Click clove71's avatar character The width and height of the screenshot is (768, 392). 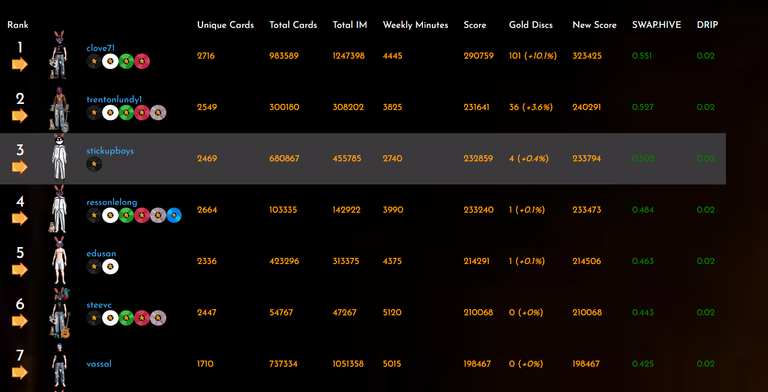coord(59,55)
